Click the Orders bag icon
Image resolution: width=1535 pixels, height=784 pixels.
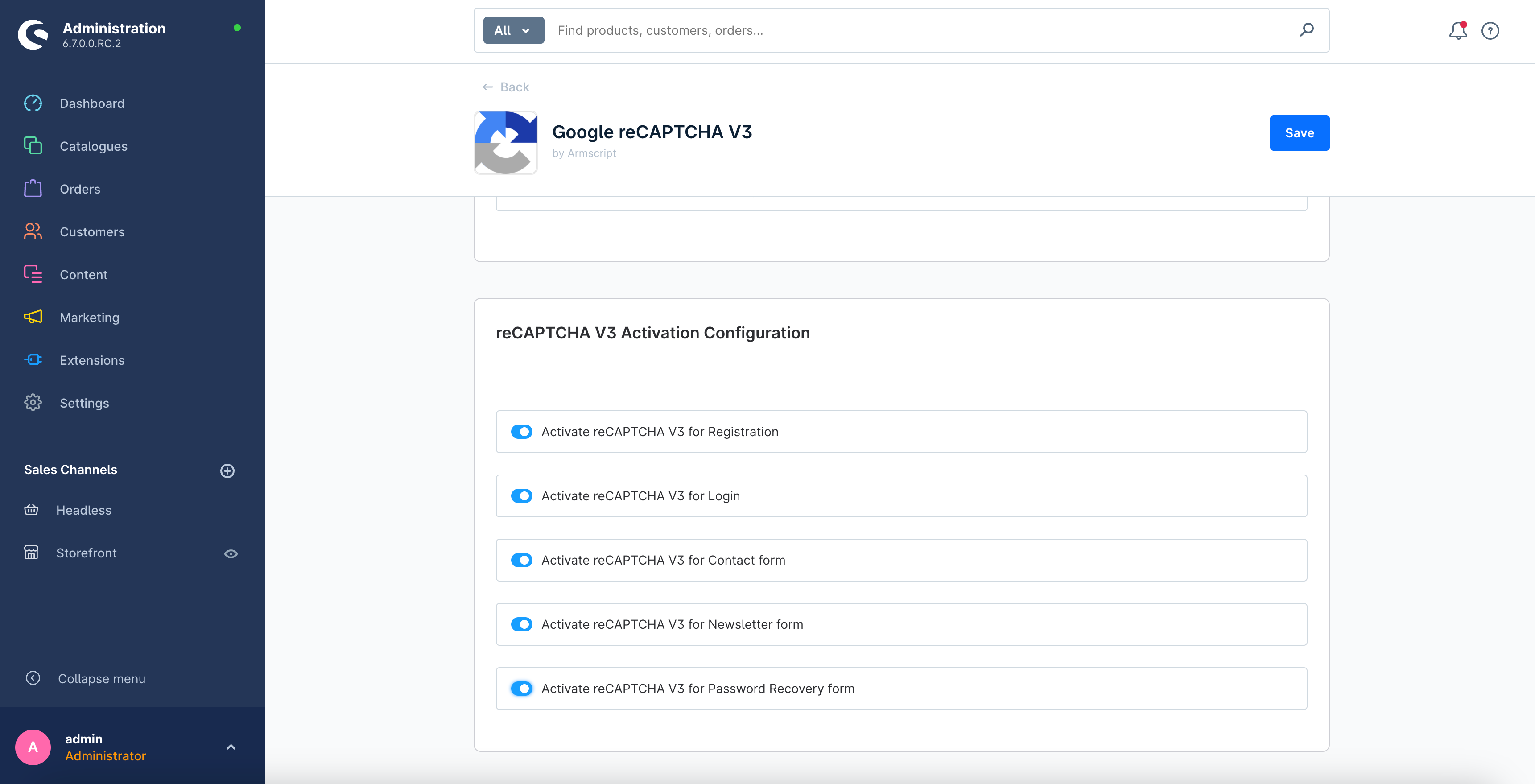33,189
